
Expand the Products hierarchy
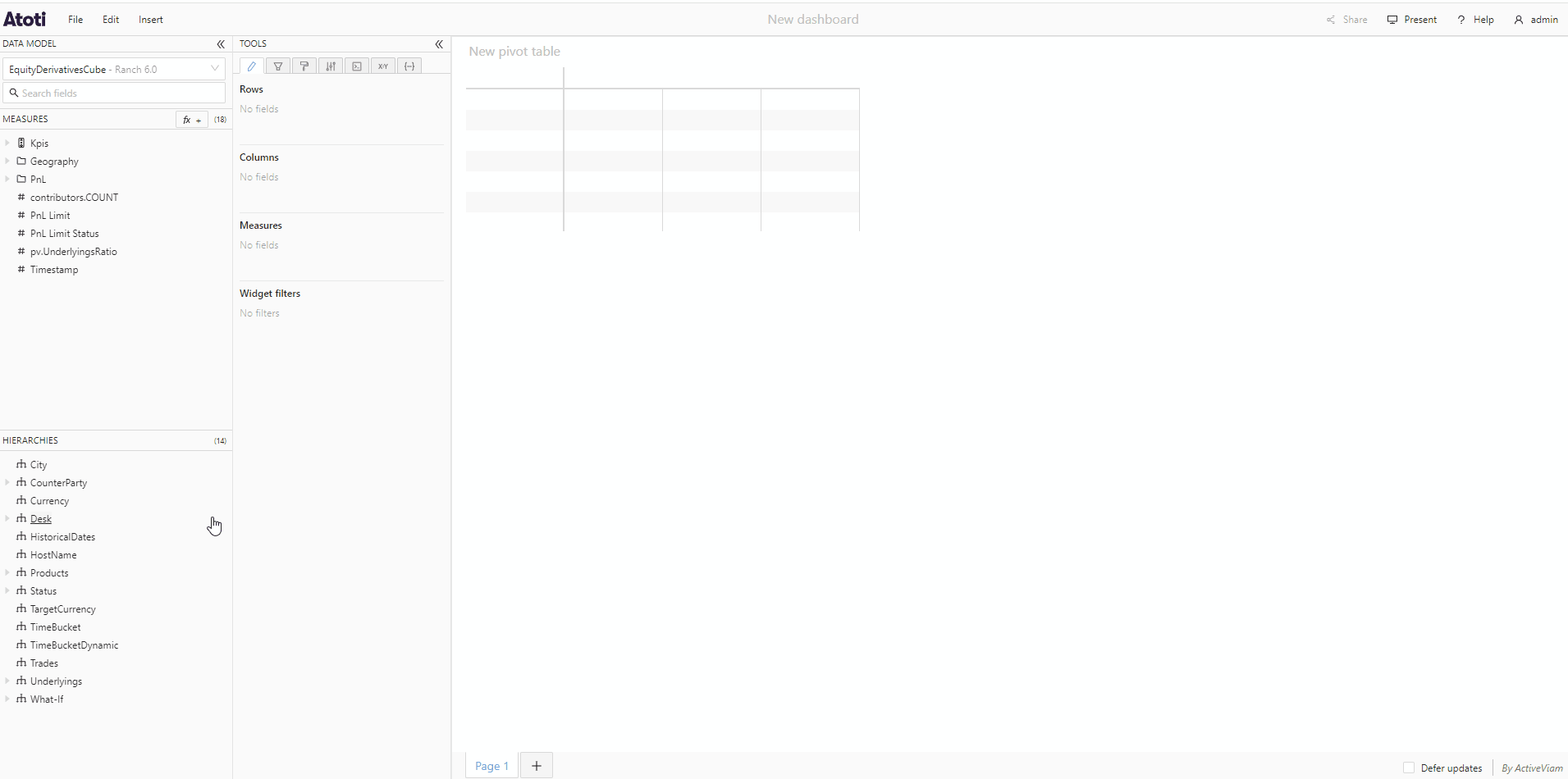pyautogui.click(x=7, y=572)
